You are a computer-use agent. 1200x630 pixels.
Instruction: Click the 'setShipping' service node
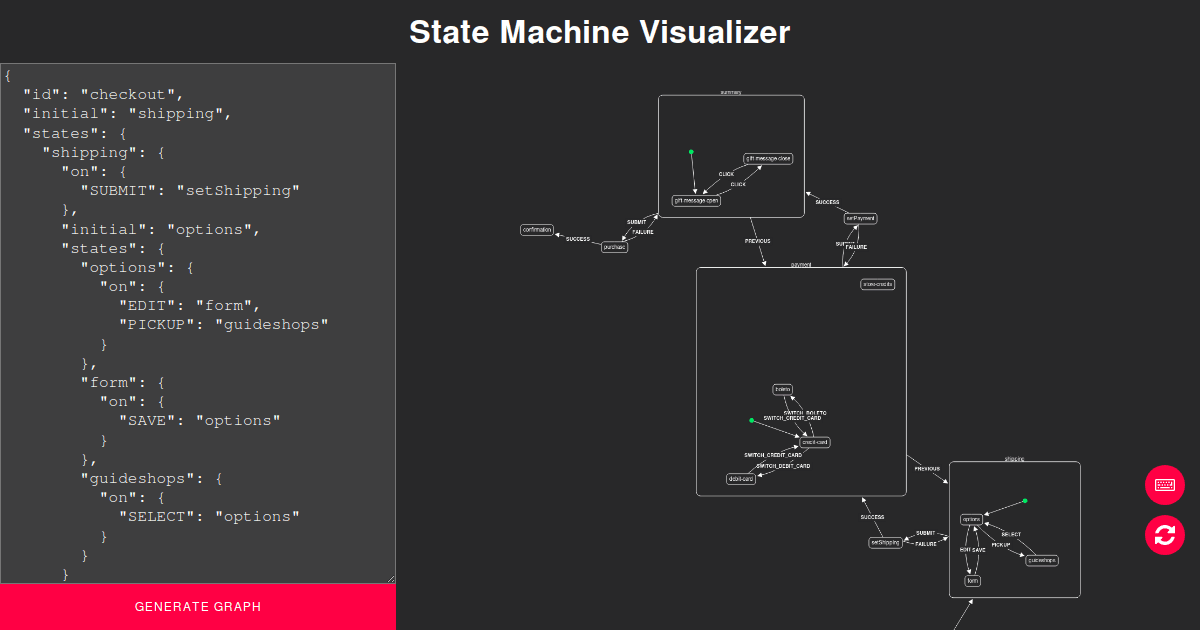point(885,541)
